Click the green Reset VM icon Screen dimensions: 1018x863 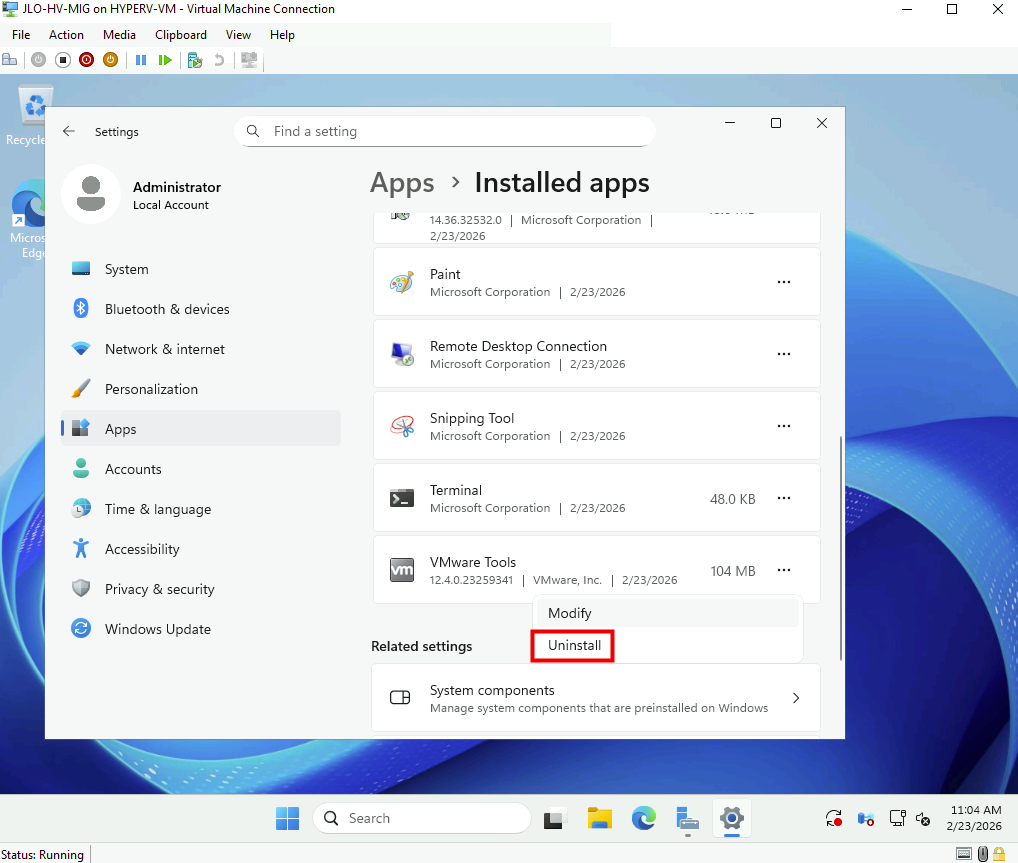coord(164,60)
